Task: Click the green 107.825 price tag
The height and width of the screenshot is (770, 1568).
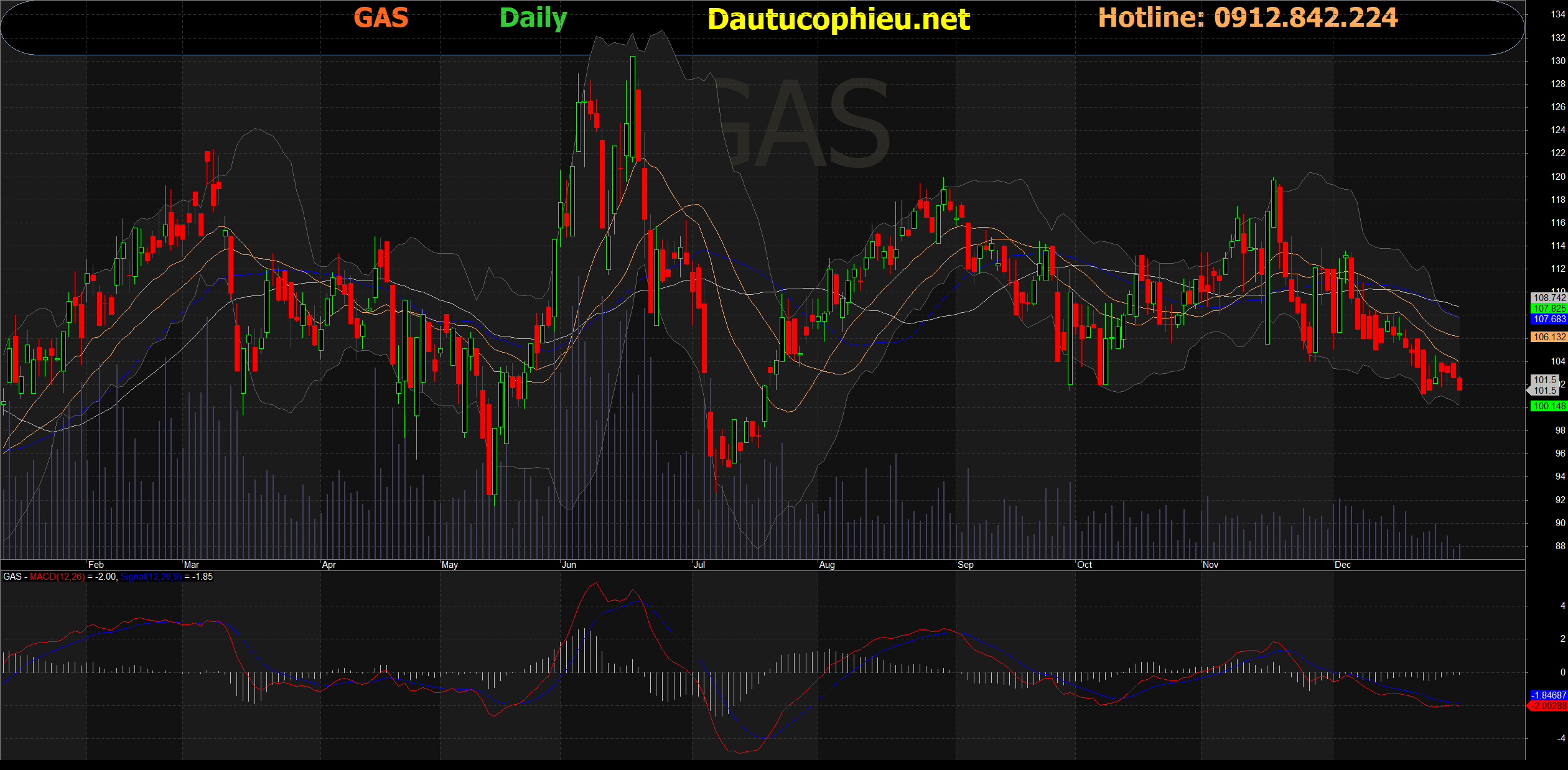Action: coord(1549,308)
